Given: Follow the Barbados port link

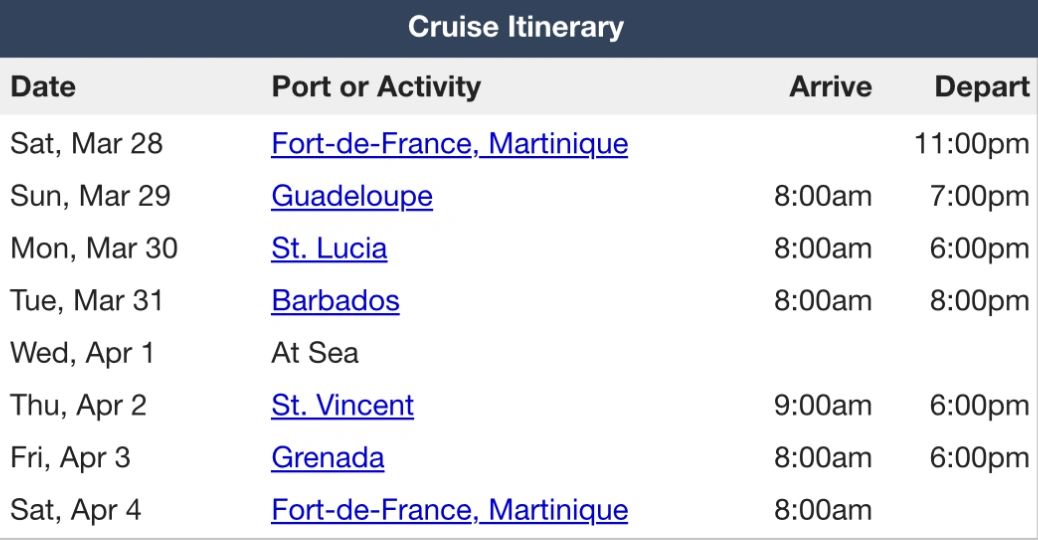Looking at the screenshot, I should click(x=335, y=301).
